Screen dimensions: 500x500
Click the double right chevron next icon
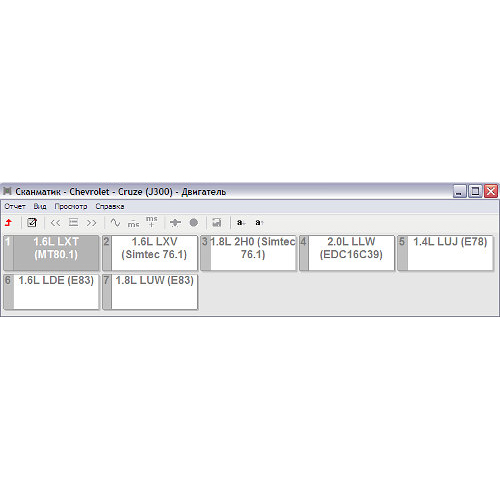(x=91, y=223)
